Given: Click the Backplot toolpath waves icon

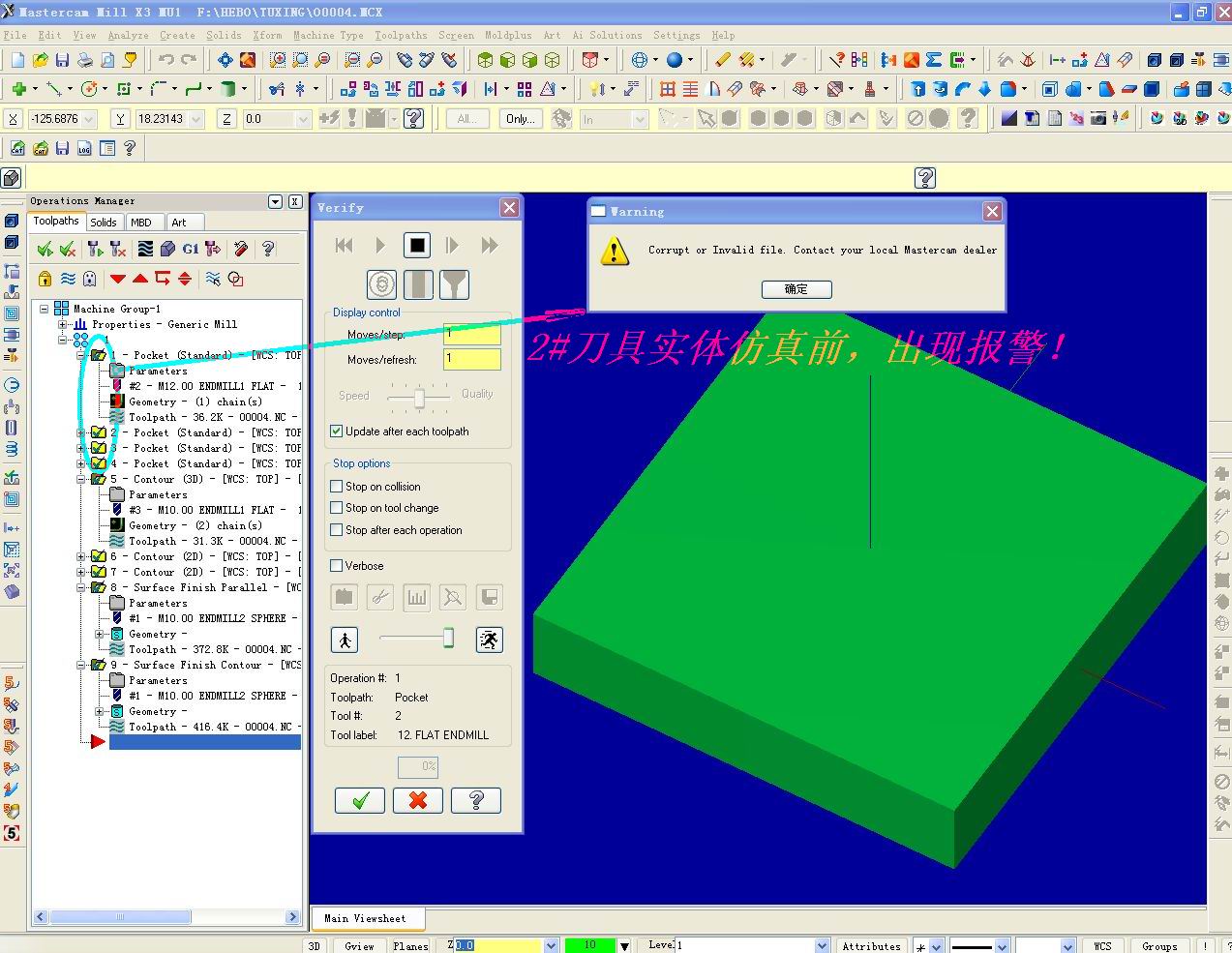Looking at the screenshot, I should pyautogui.click(x=145, y=250).
